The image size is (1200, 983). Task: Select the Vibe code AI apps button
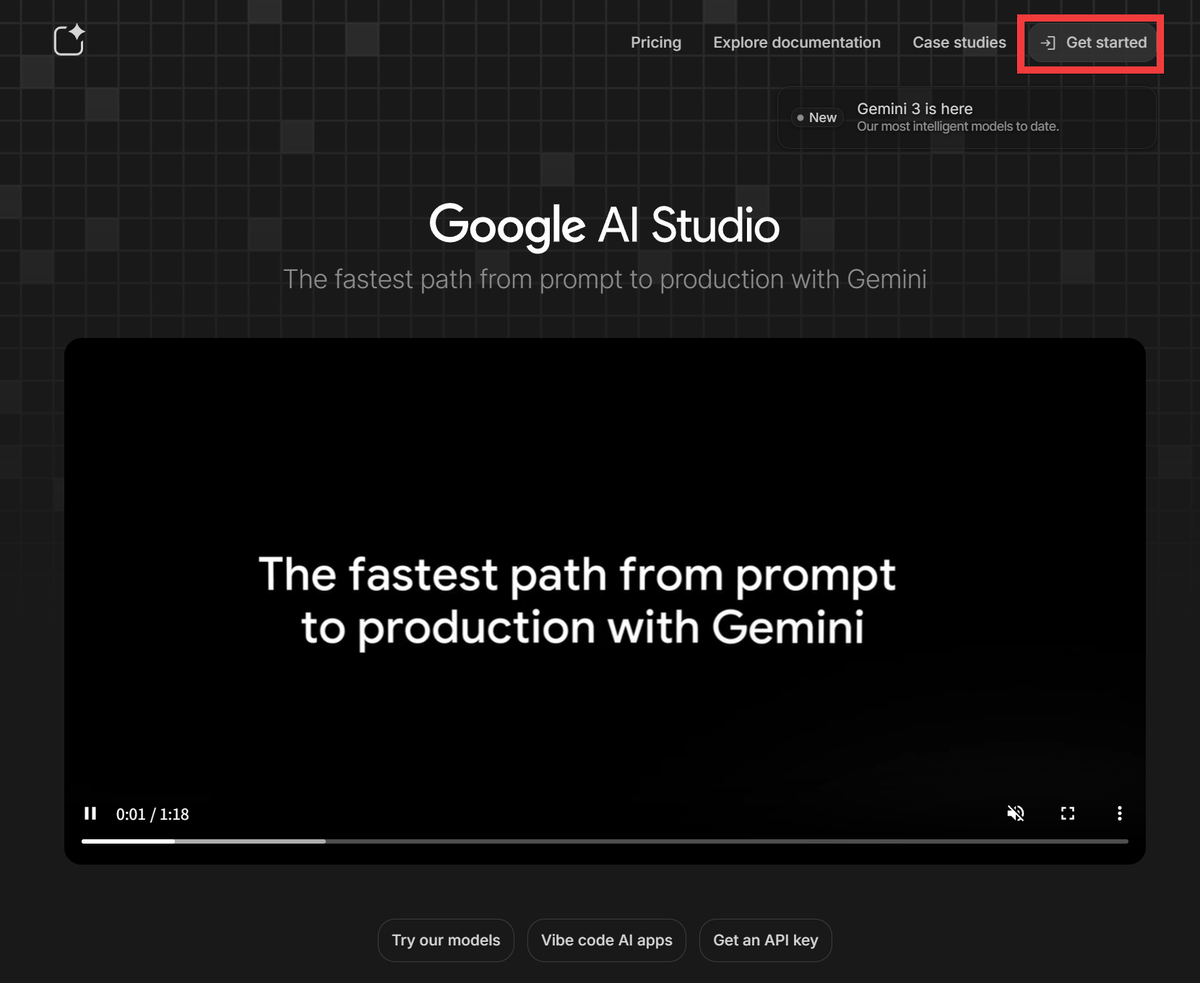[x=606, y=940]
